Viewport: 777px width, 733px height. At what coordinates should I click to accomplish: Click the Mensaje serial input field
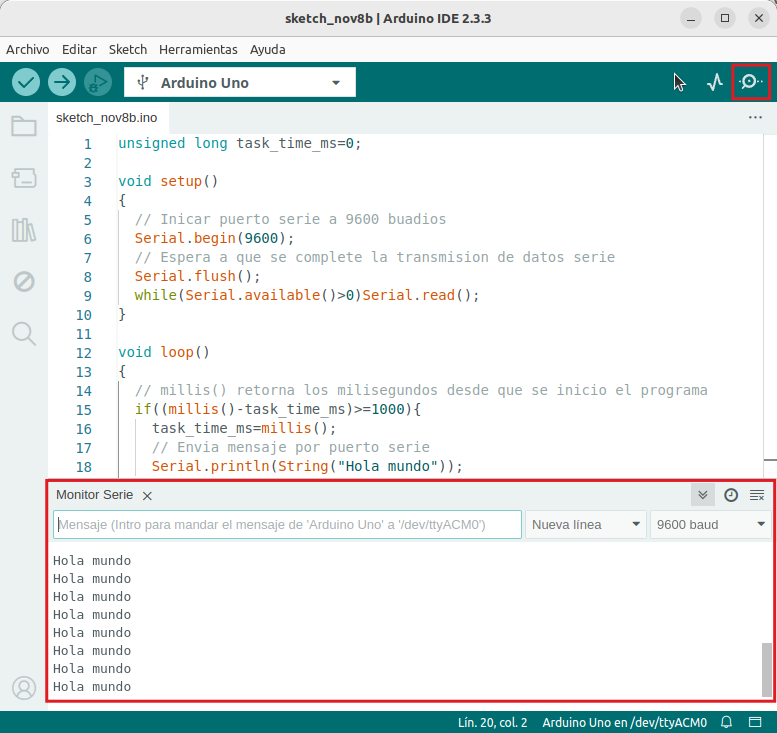[x=287, y=524]
